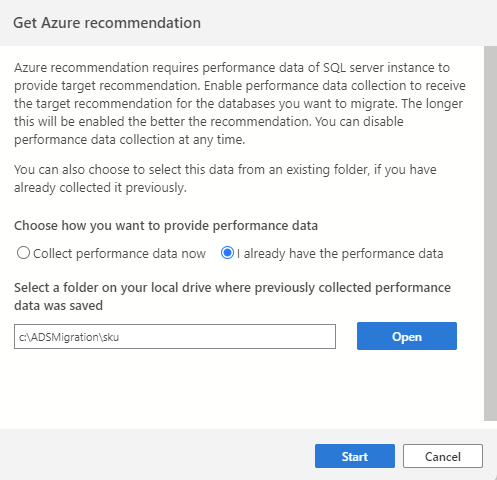Click the Start button
The width and height of the screenshot is (497, 480).
355,456
